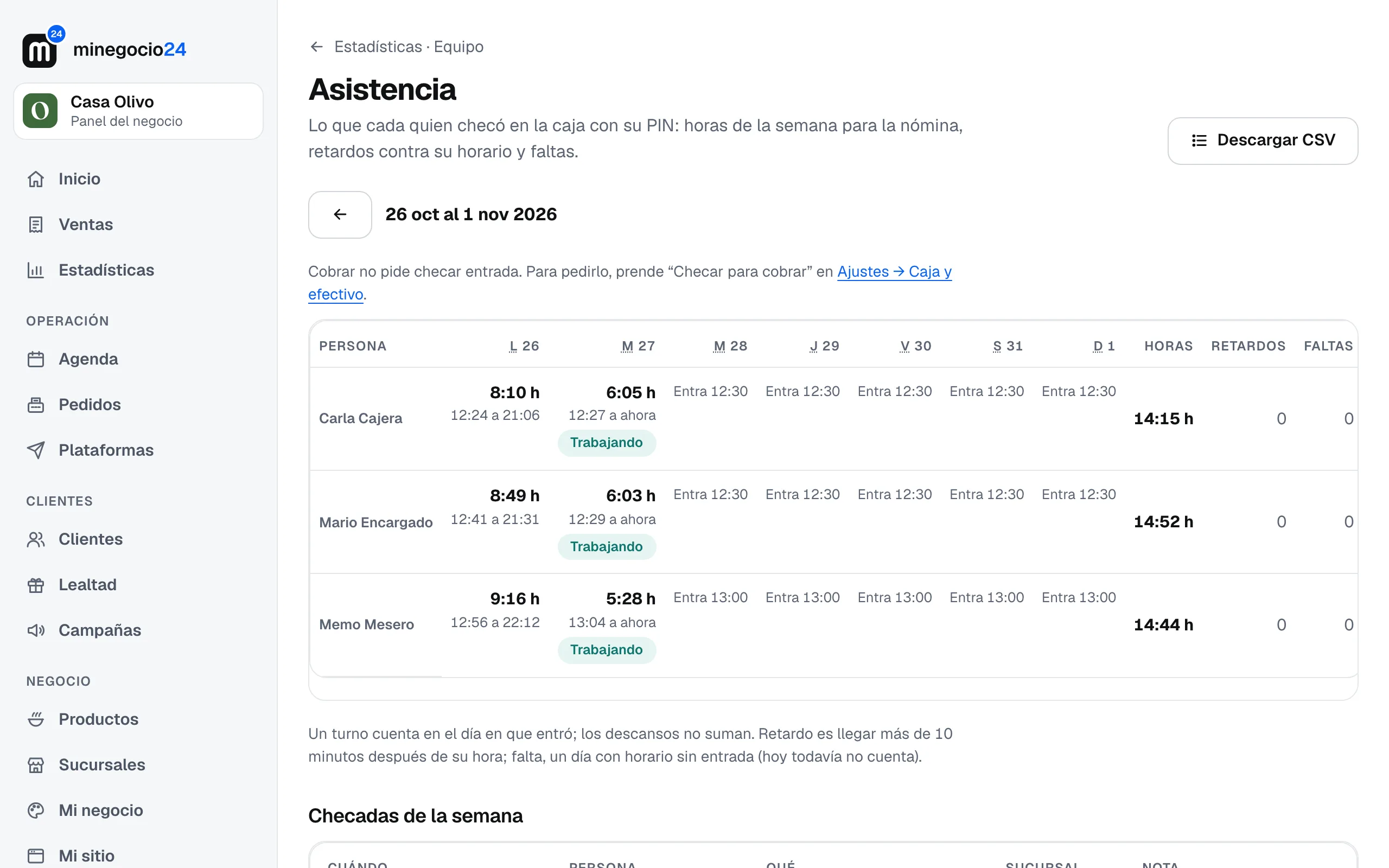
Task: Open the Agenda calendar icon
Action: pyautogui.click(x=36, y=359)
